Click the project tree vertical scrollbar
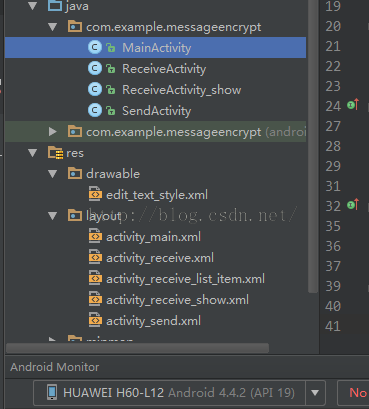 [x=313, y=147]
